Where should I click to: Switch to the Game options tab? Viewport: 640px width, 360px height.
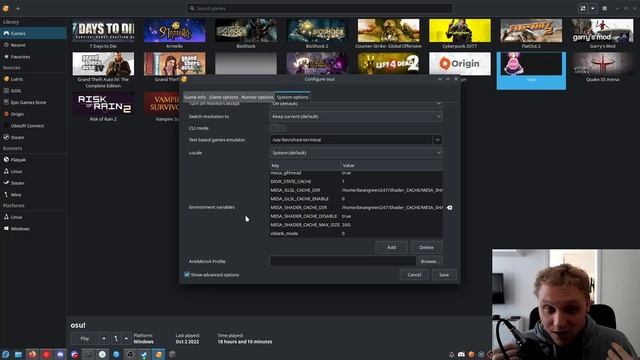click(223, 97)
